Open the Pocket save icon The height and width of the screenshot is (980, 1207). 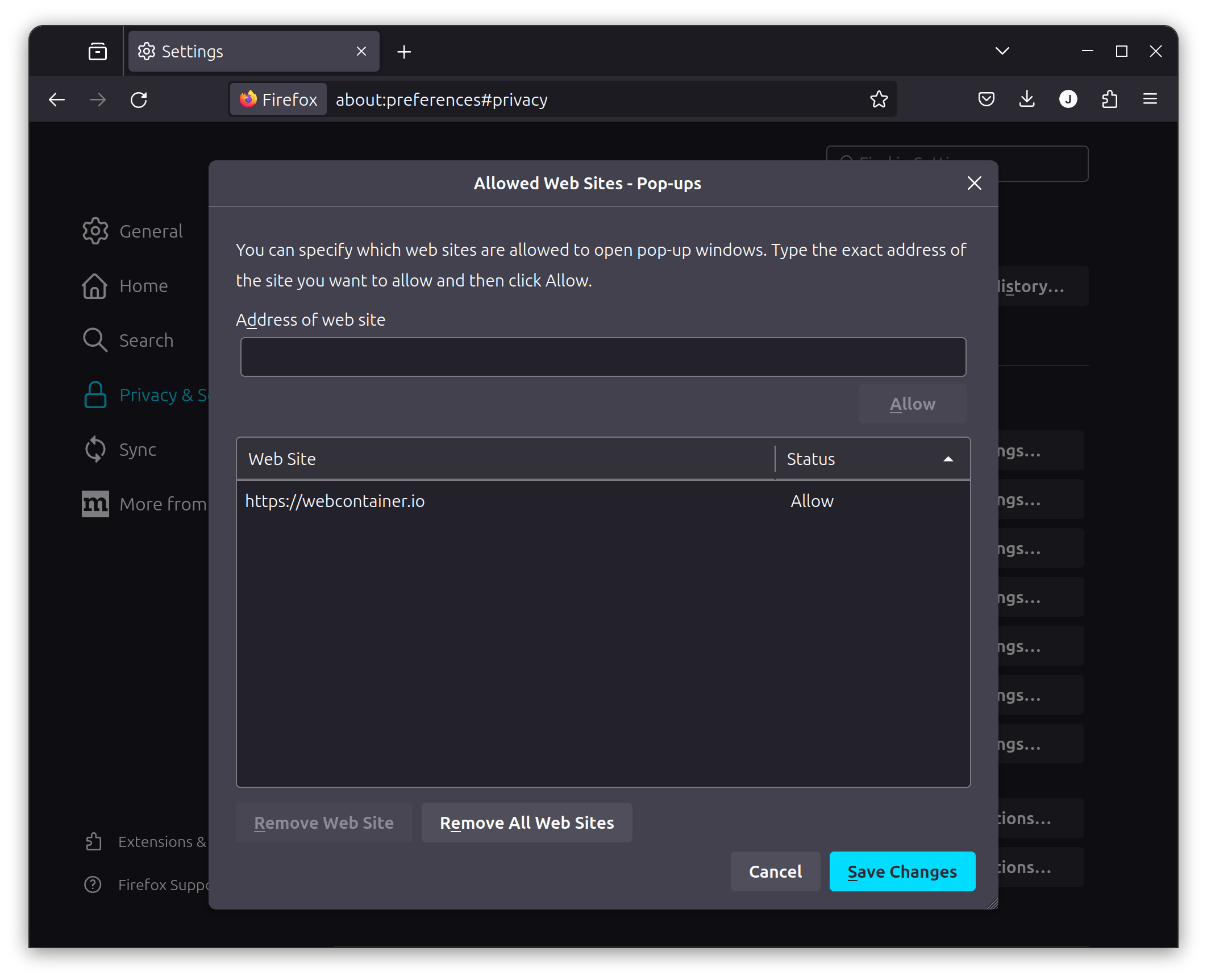[986, 99]
